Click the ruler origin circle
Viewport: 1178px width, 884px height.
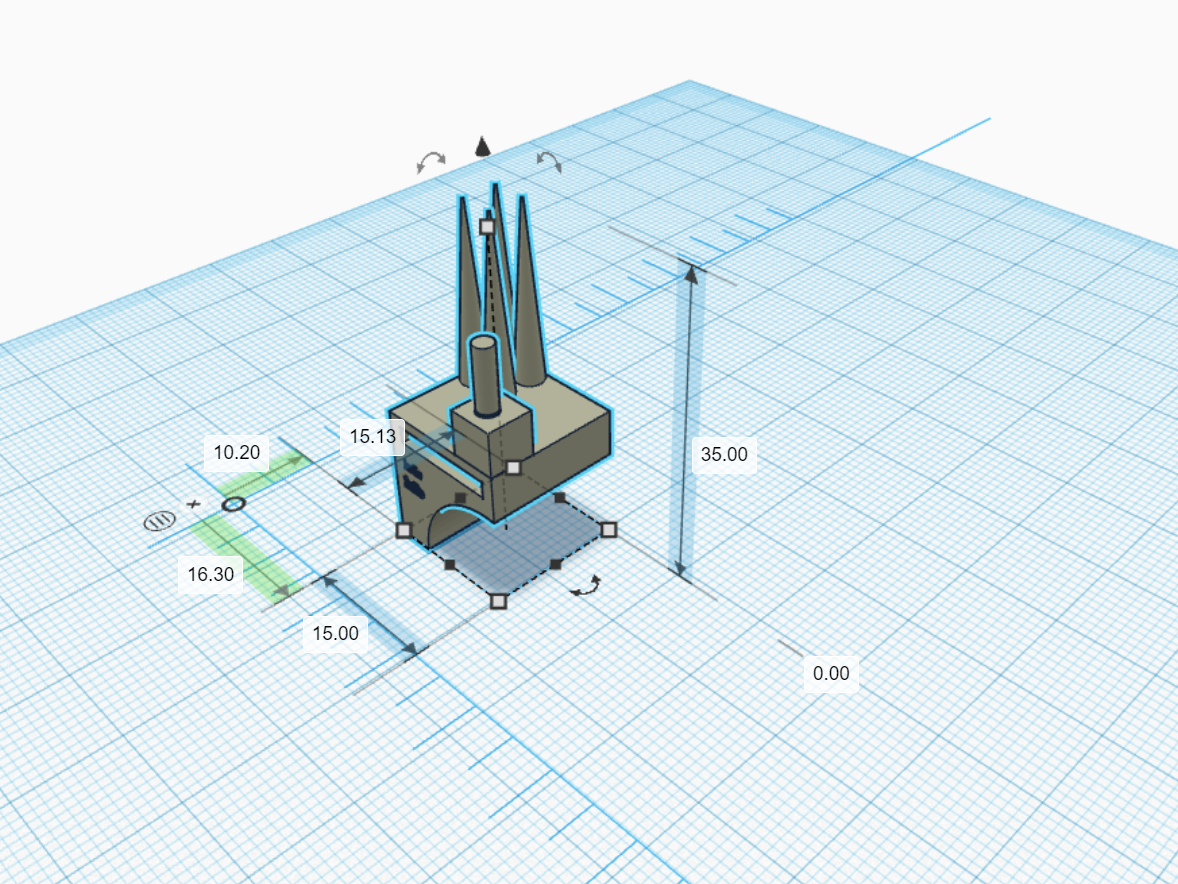234,503
